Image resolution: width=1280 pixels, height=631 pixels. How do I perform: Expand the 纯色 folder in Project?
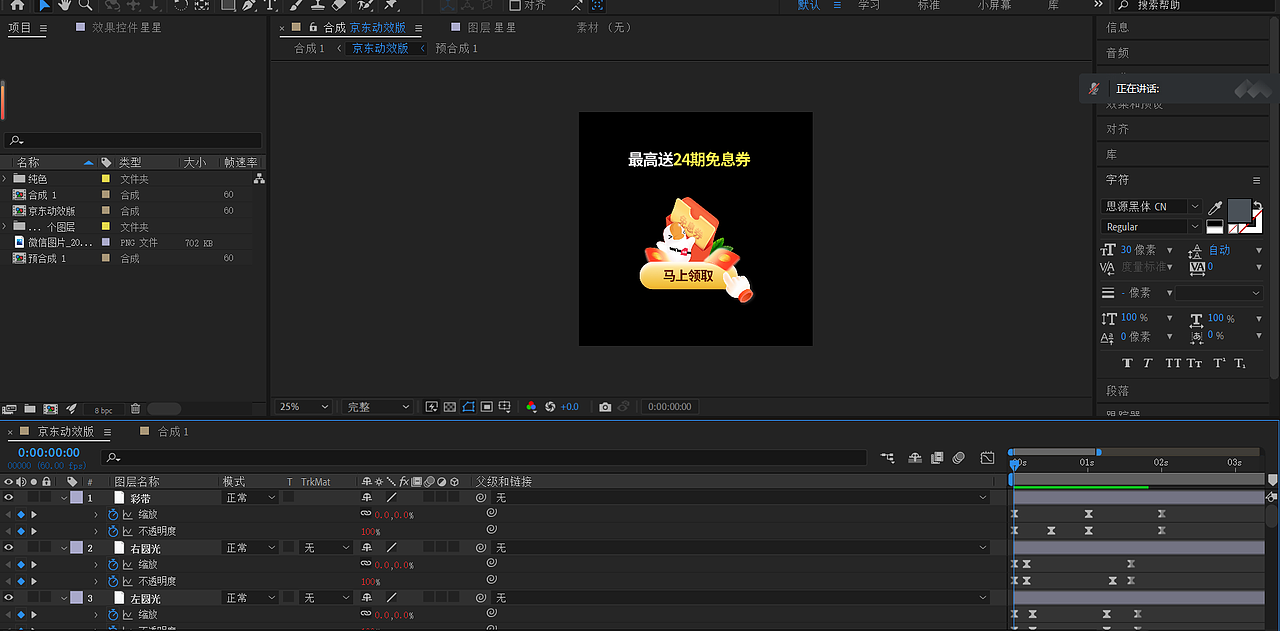tap(5, 179)
